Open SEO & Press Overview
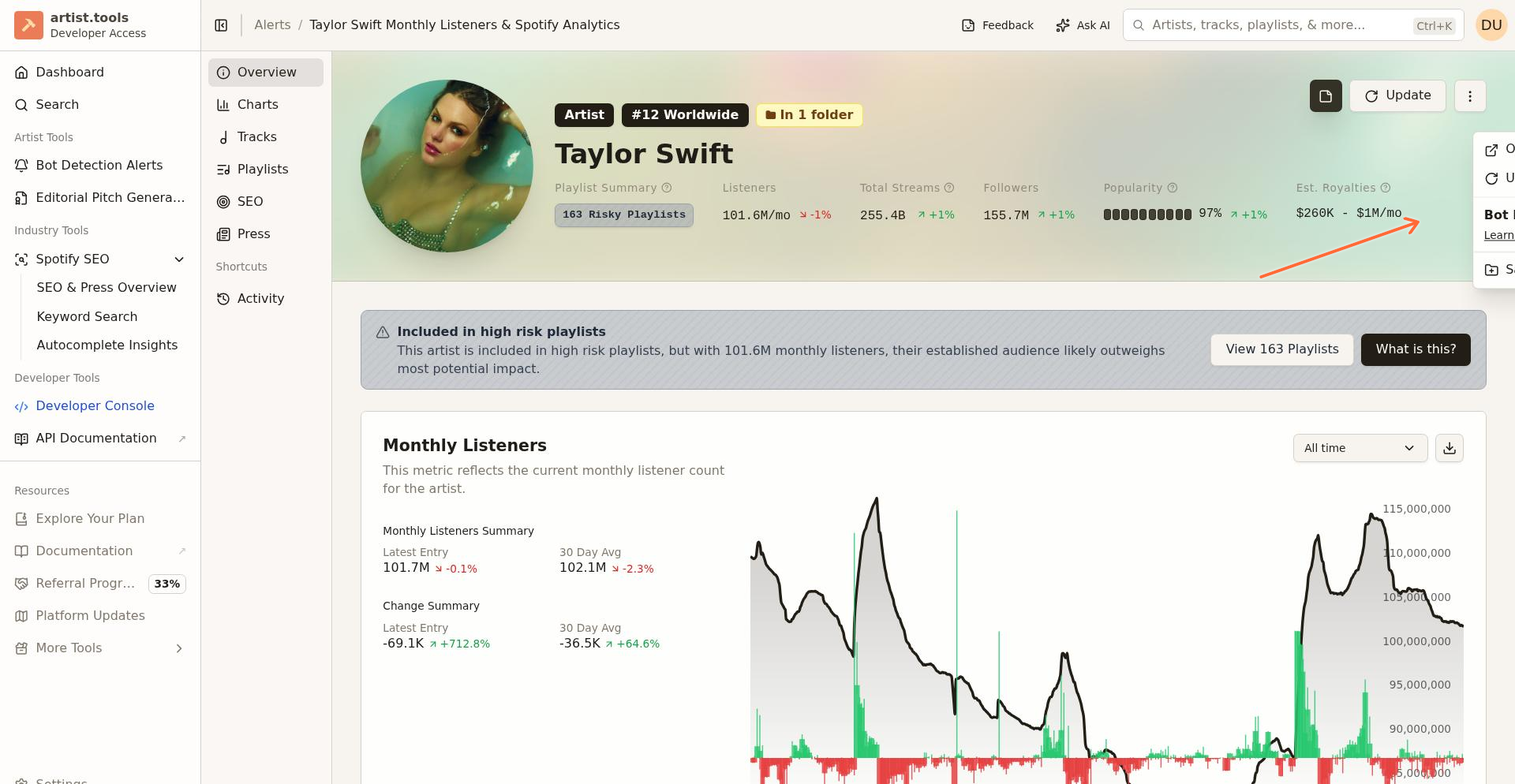The width and height of the screenshot is (1515, 784). pos(107,288)
